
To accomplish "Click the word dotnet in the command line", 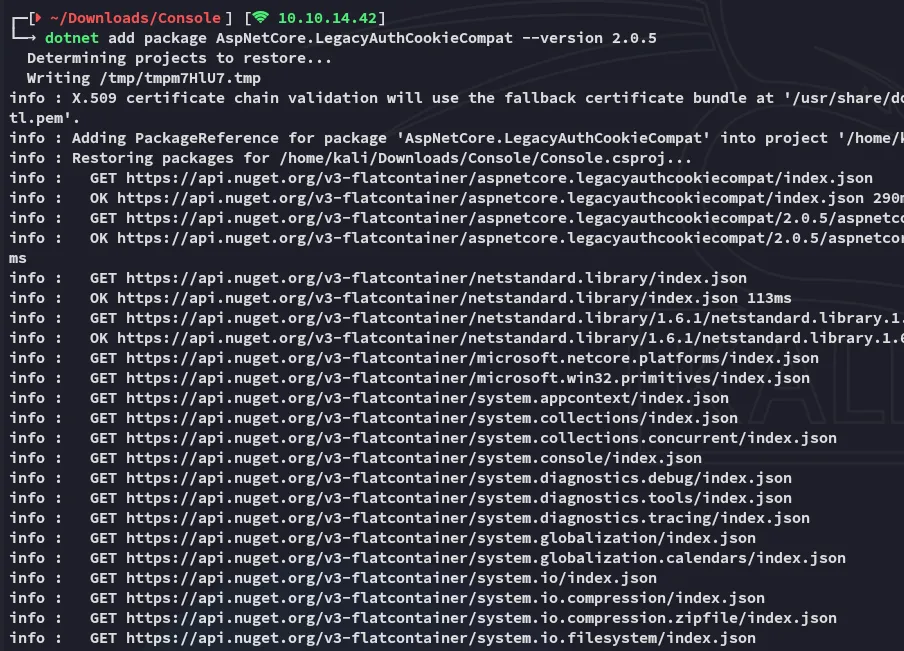I will click(x=72, y=38).
